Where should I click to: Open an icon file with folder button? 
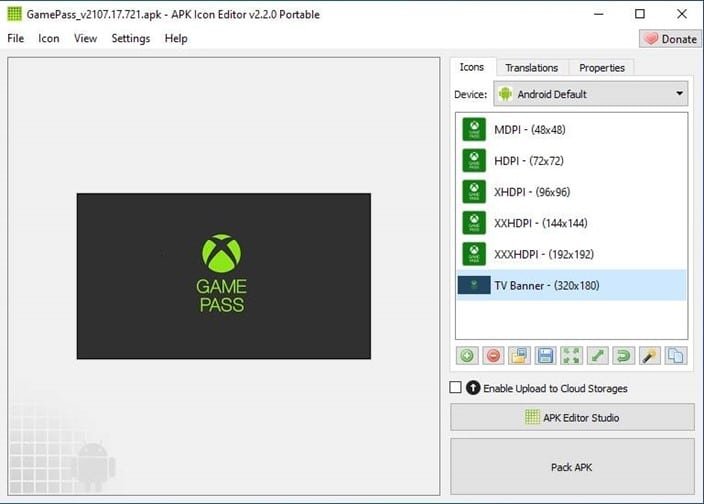click(x=519, y=356)
